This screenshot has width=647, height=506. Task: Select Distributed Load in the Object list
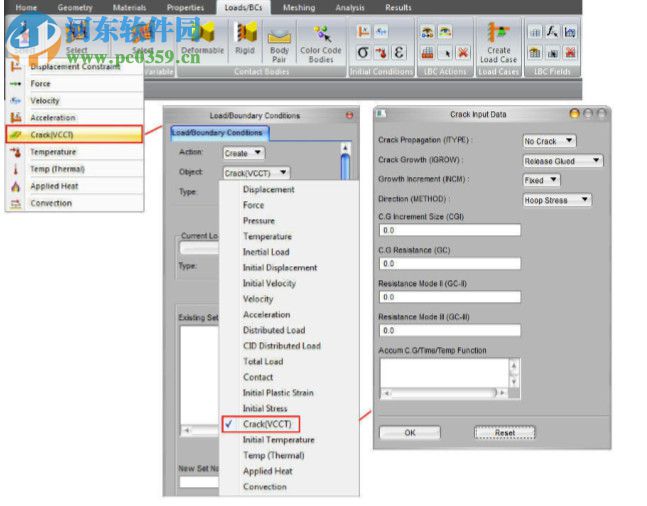pos(274,330)
